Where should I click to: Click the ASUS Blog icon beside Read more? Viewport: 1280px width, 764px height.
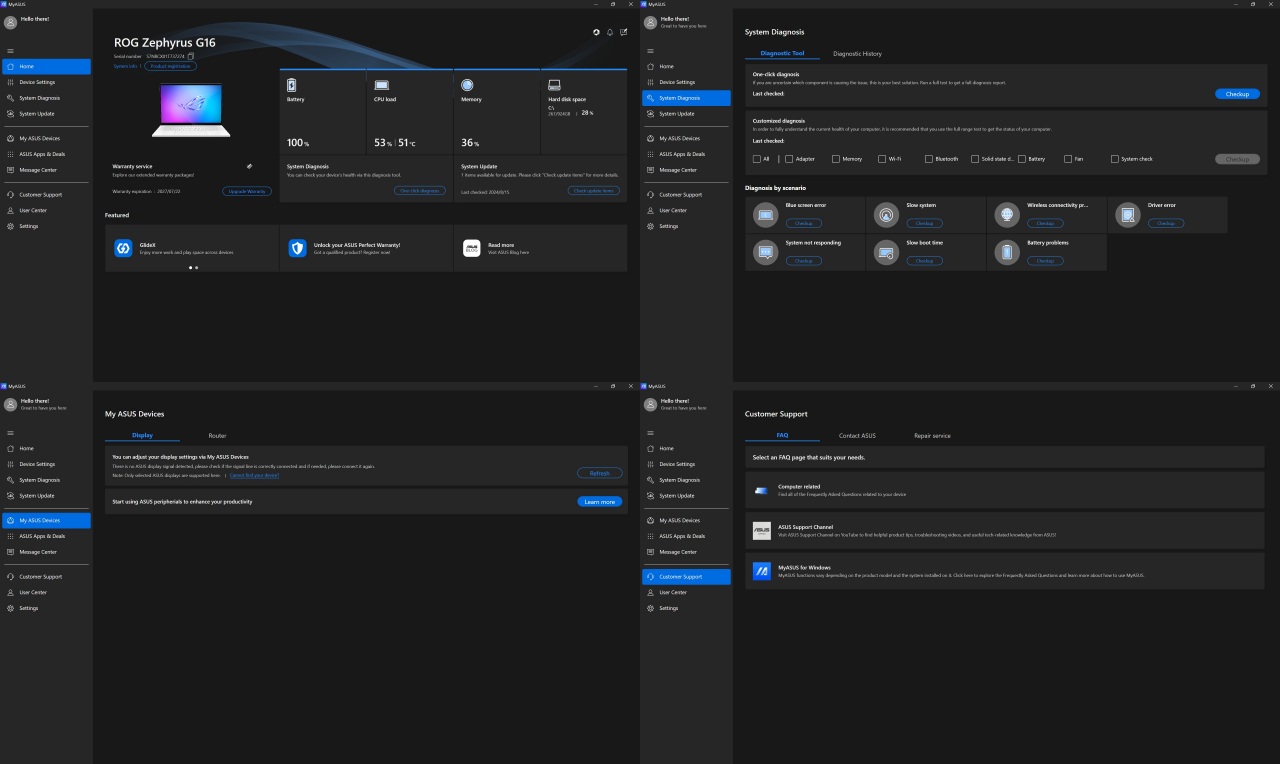471,248
